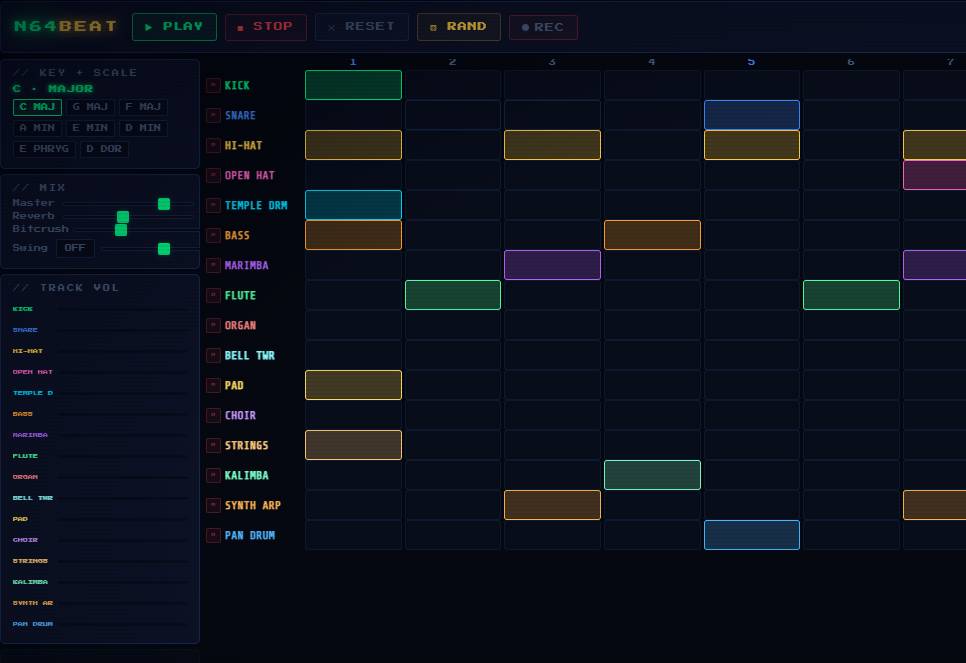Adjust the Swing amount slider
This screenshot has width=966, height=663.
pos(150,248)
